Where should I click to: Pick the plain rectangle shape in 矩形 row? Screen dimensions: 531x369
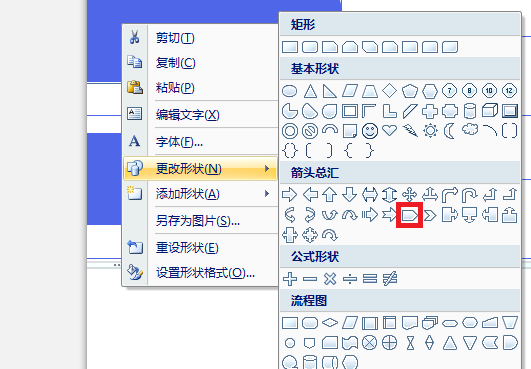pos(290,47)
